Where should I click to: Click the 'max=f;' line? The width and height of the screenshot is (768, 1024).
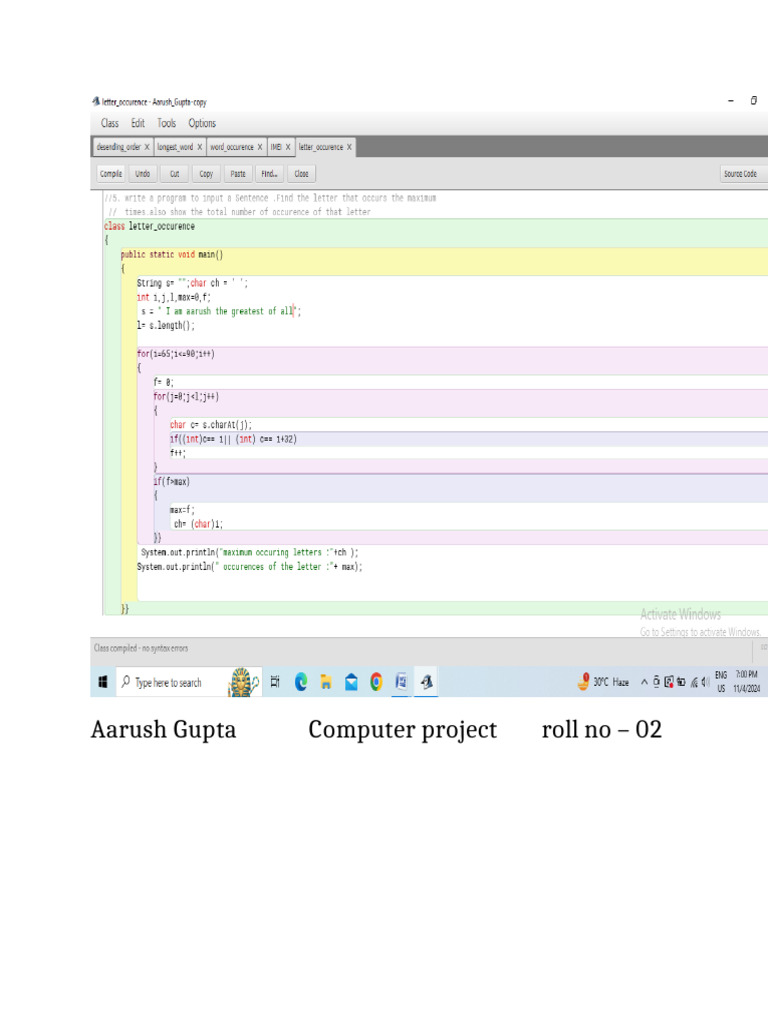[182, 509]
